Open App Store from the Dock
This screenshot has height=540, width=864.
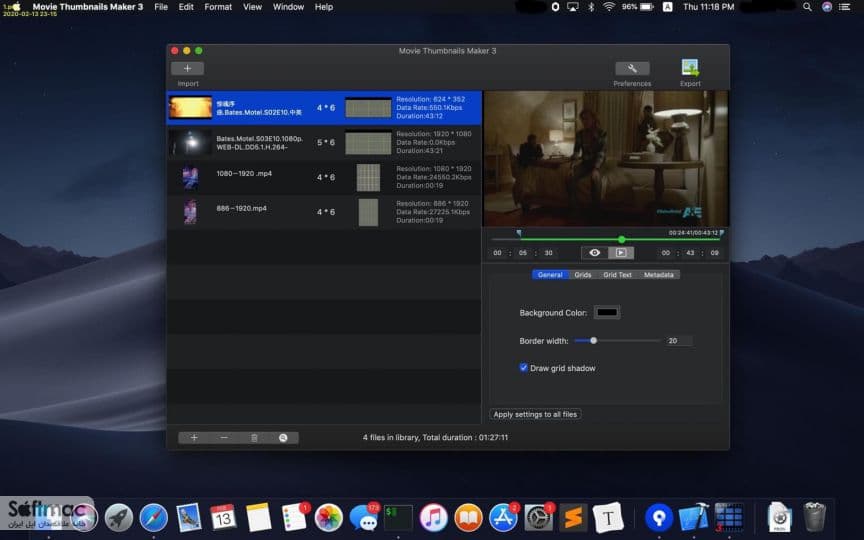(503, 518)
